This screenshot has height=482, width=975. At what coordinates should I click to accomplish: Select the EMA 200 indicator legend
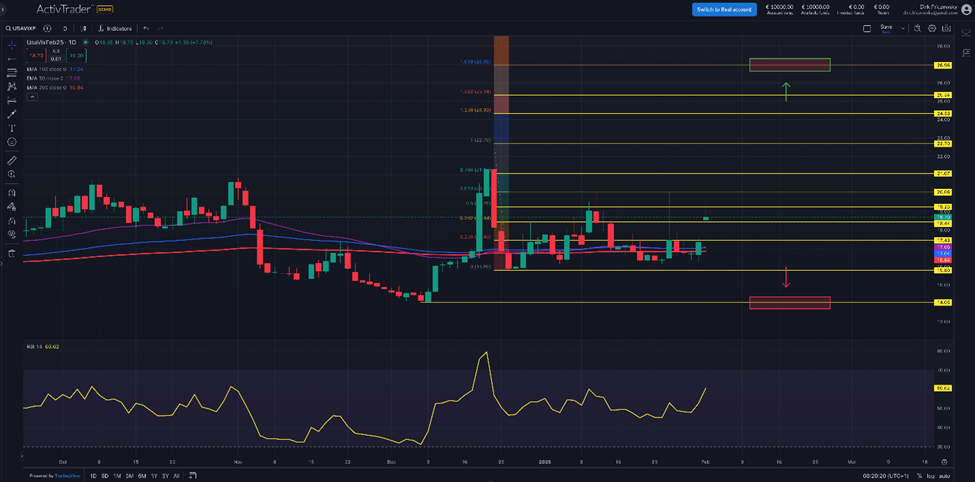pos(55,88)
